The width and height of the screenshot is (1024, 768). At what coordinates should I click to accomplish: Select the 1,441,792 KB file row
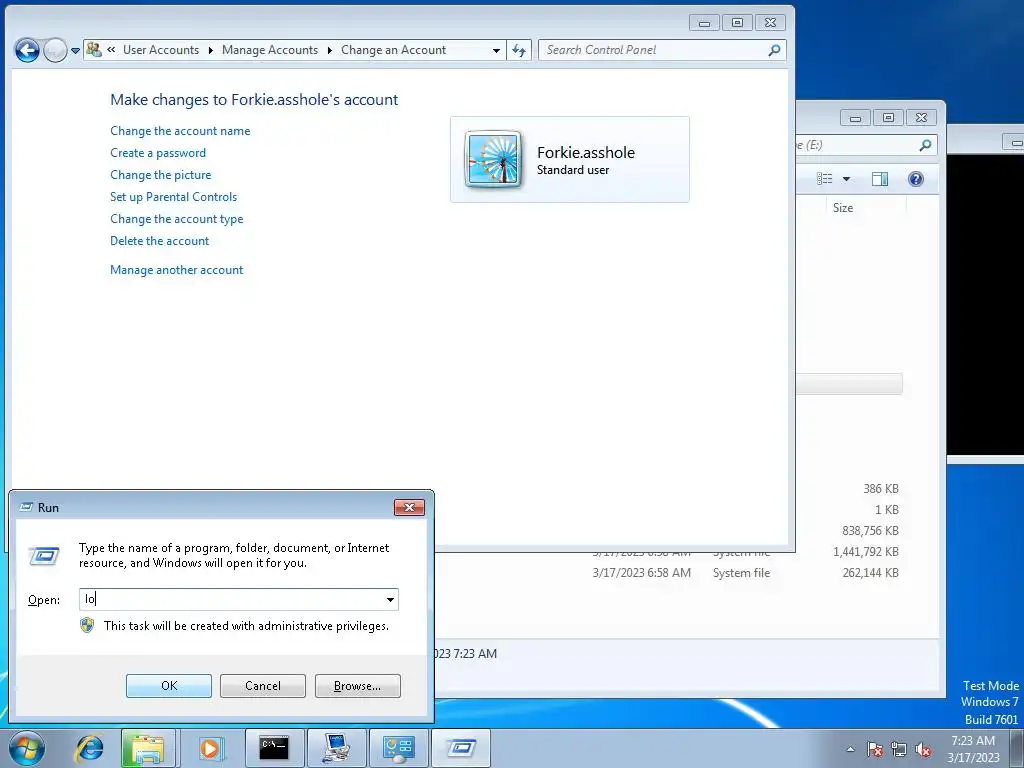pyautogui.click(x=865, y=552)
